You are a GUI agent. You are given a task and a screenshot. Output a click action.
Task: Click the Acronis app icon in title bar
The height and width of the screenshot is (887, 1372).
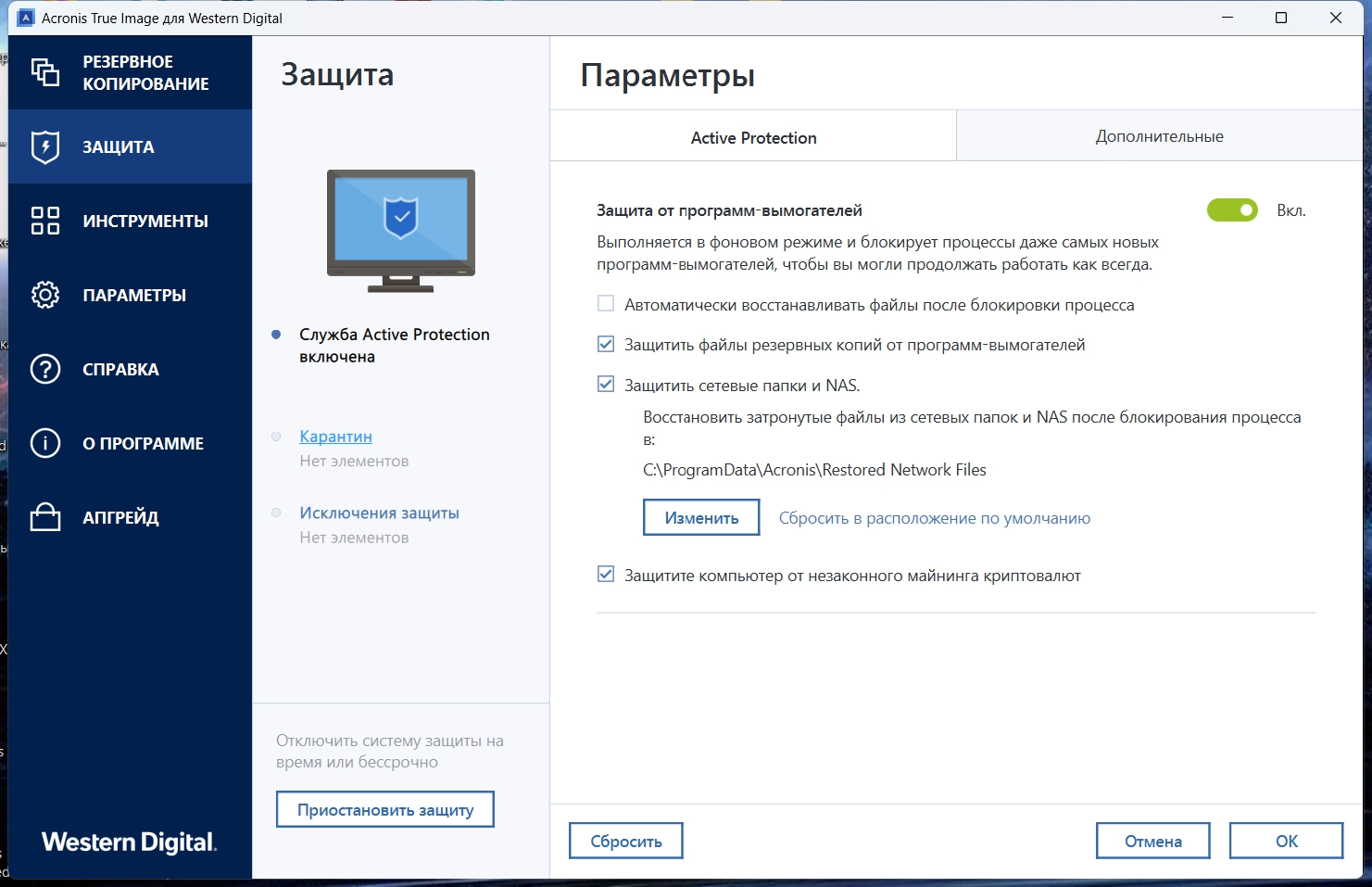[26, 18]
